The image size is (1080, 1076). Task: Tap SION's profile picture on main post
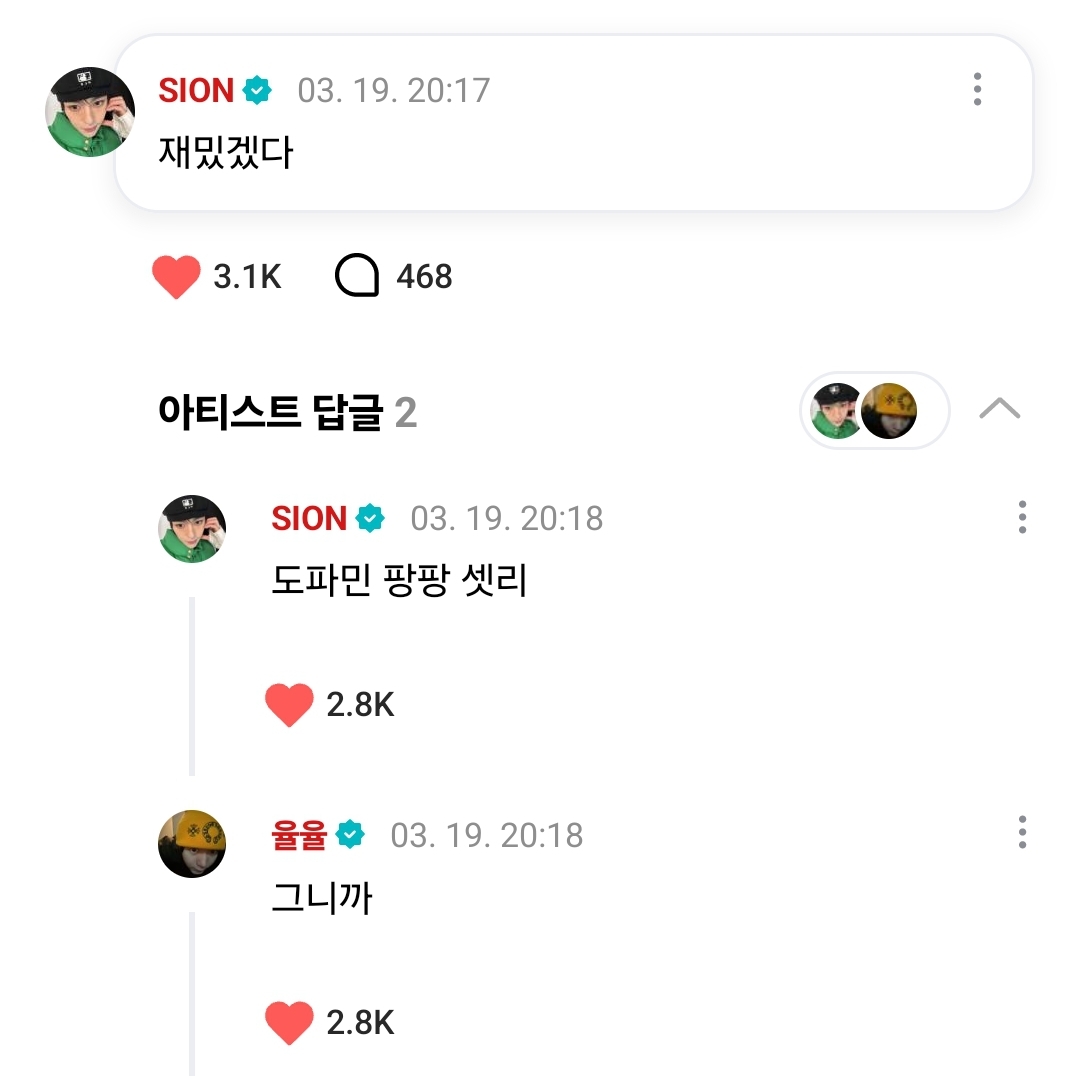[90, 112]
